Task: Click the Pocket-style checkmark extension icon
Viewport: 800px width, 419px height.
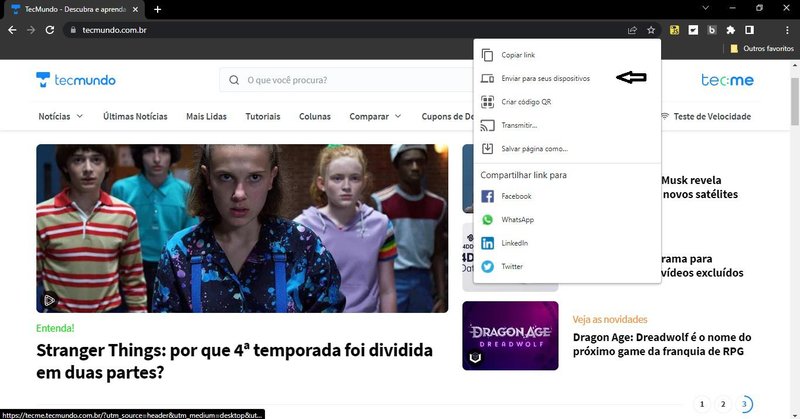Action: click(693, 30)
